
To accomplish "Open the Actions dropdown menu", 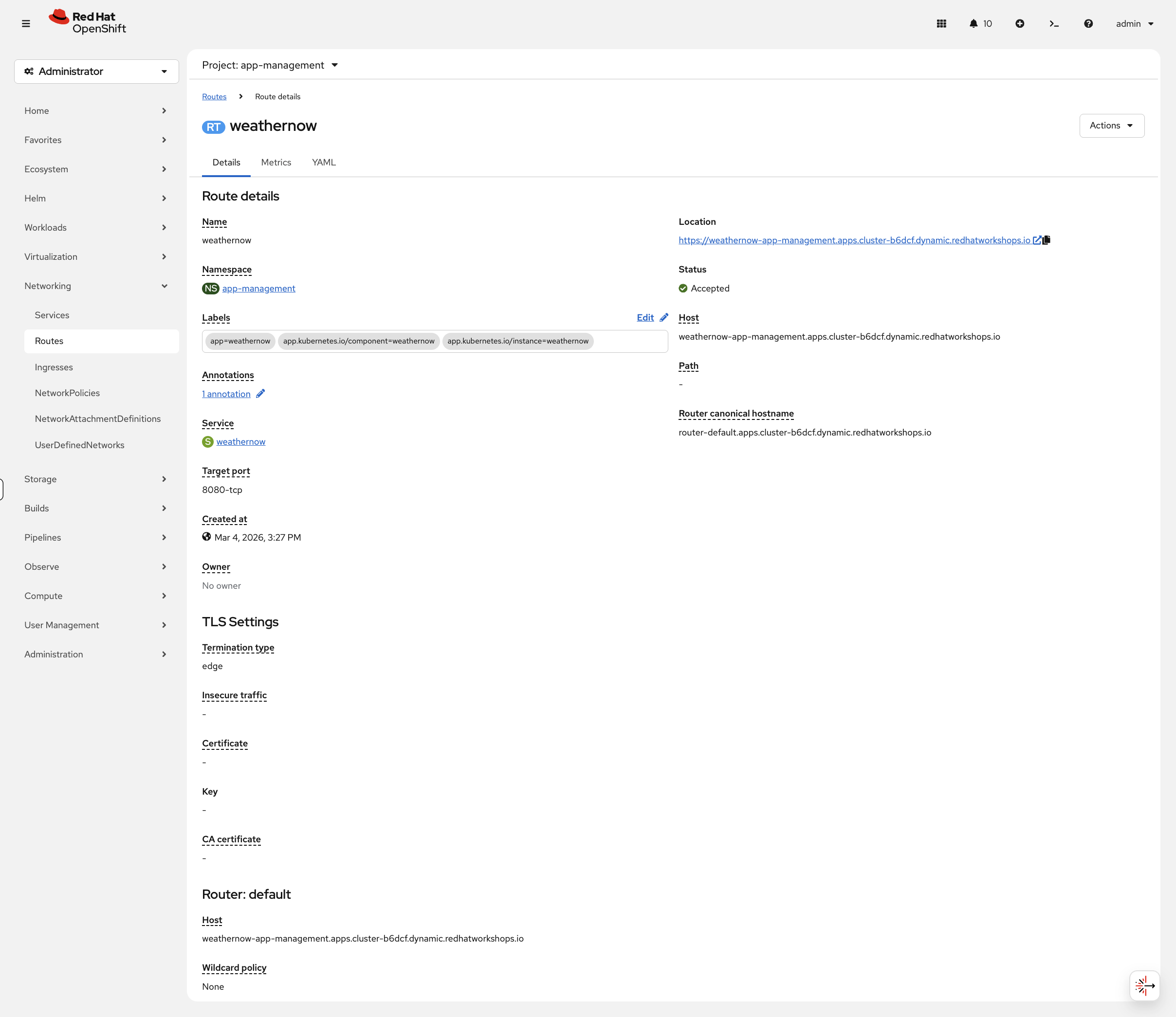I will coord(1111,126).
